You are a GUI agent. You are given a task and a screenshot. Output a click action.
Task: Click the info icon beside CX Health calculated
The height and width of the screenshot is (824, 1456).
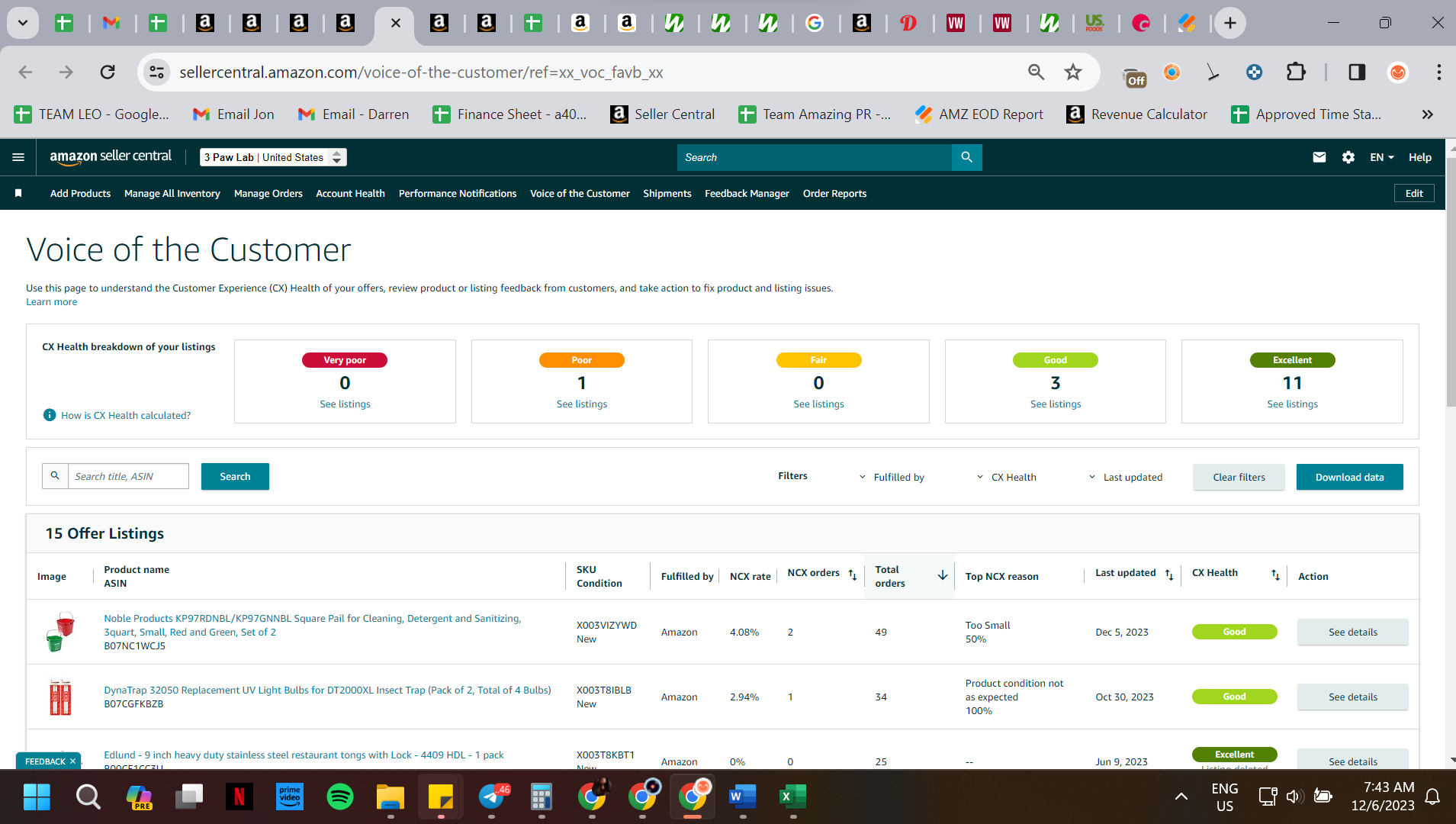tap(50, 415)
